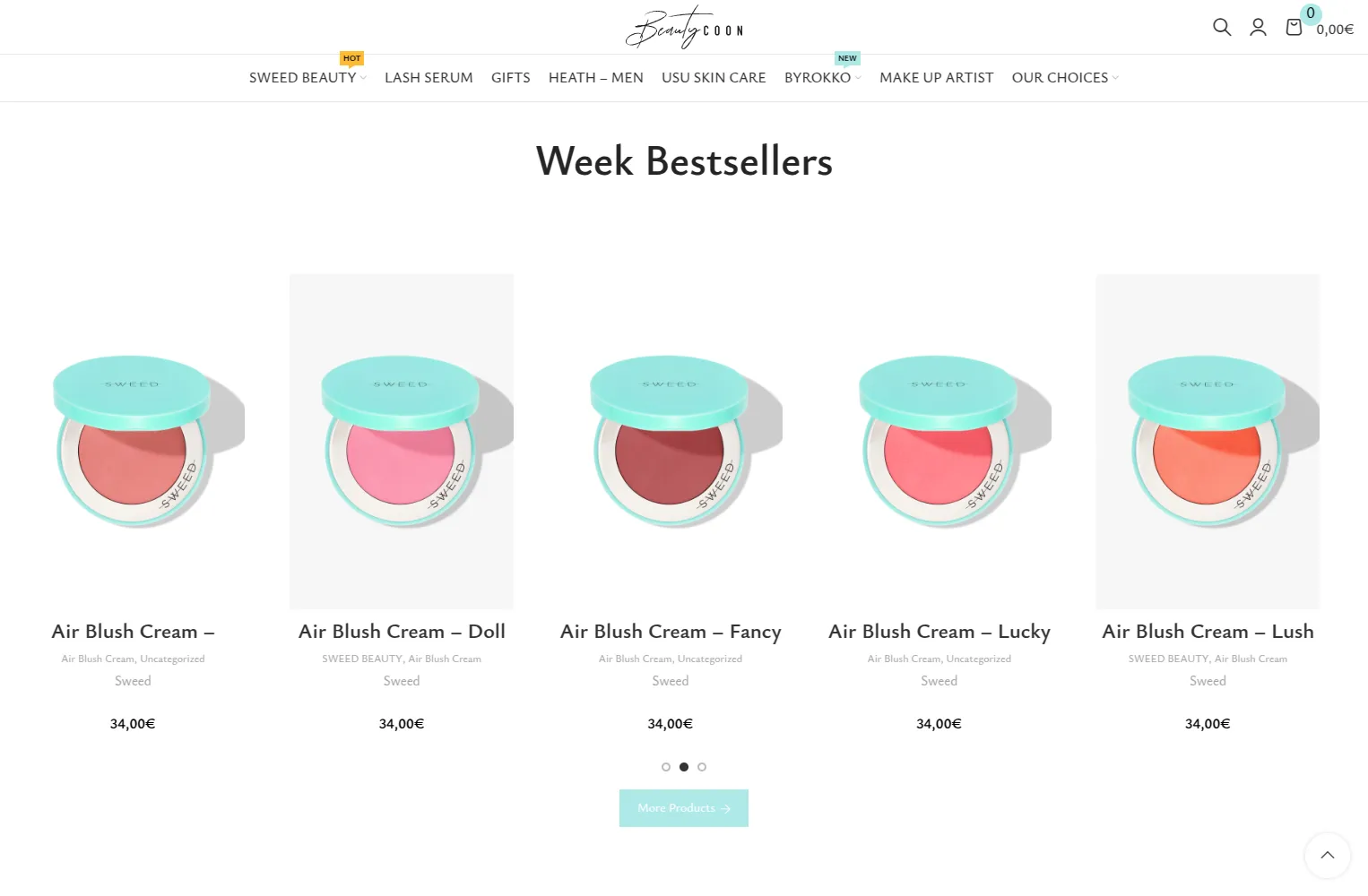Open the Air Blush Cream – Fancy link
1368x896 pixels.
[x=671, y=632]
